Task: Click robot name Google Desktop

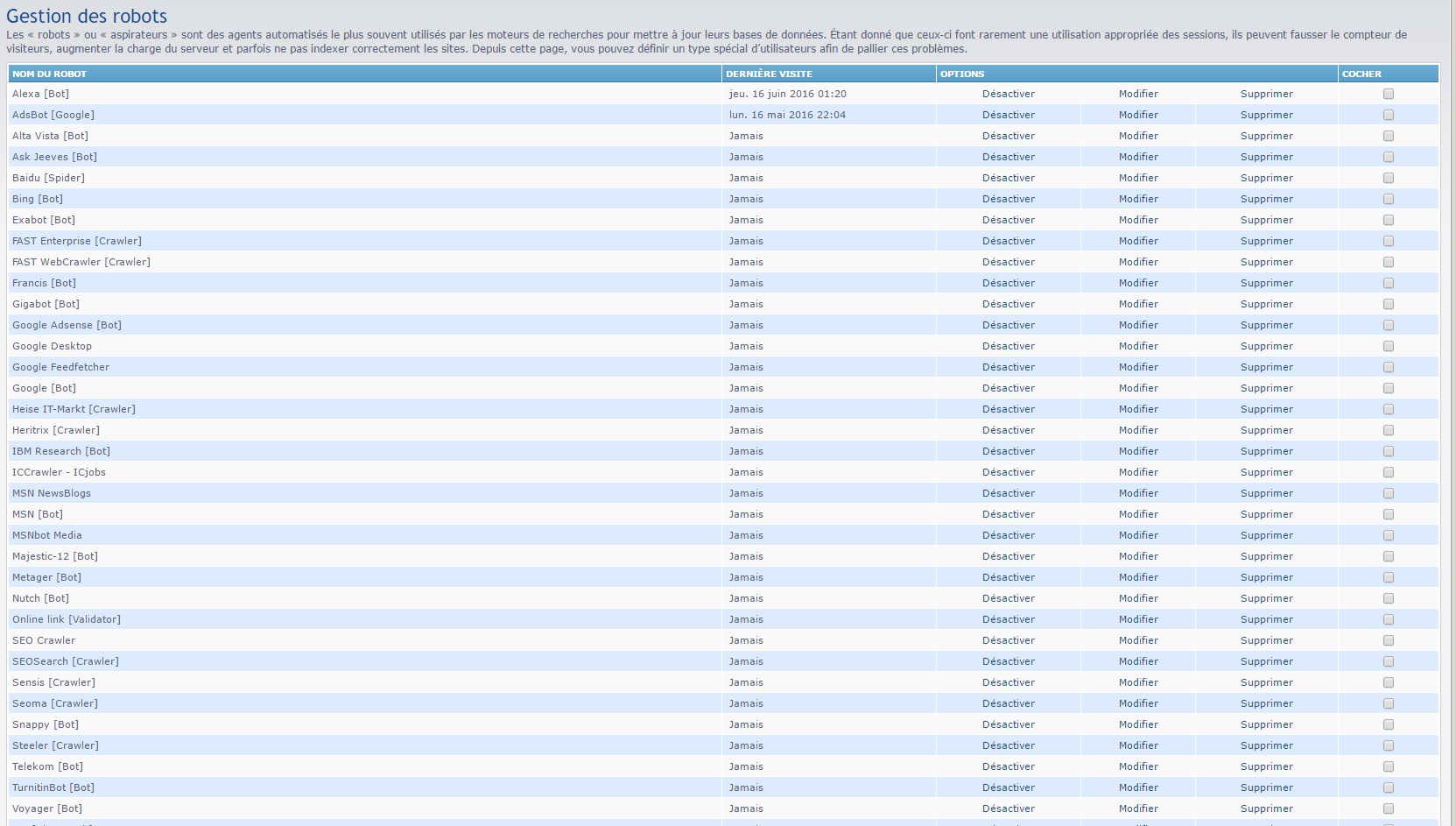Action: pos(52,346)
